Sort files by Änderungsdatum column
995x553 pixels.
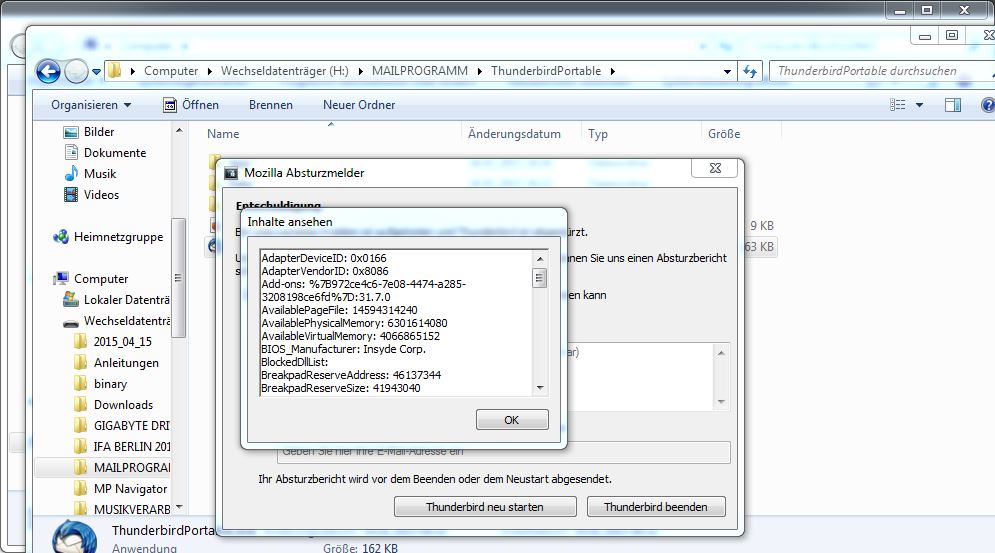point(515,134)
